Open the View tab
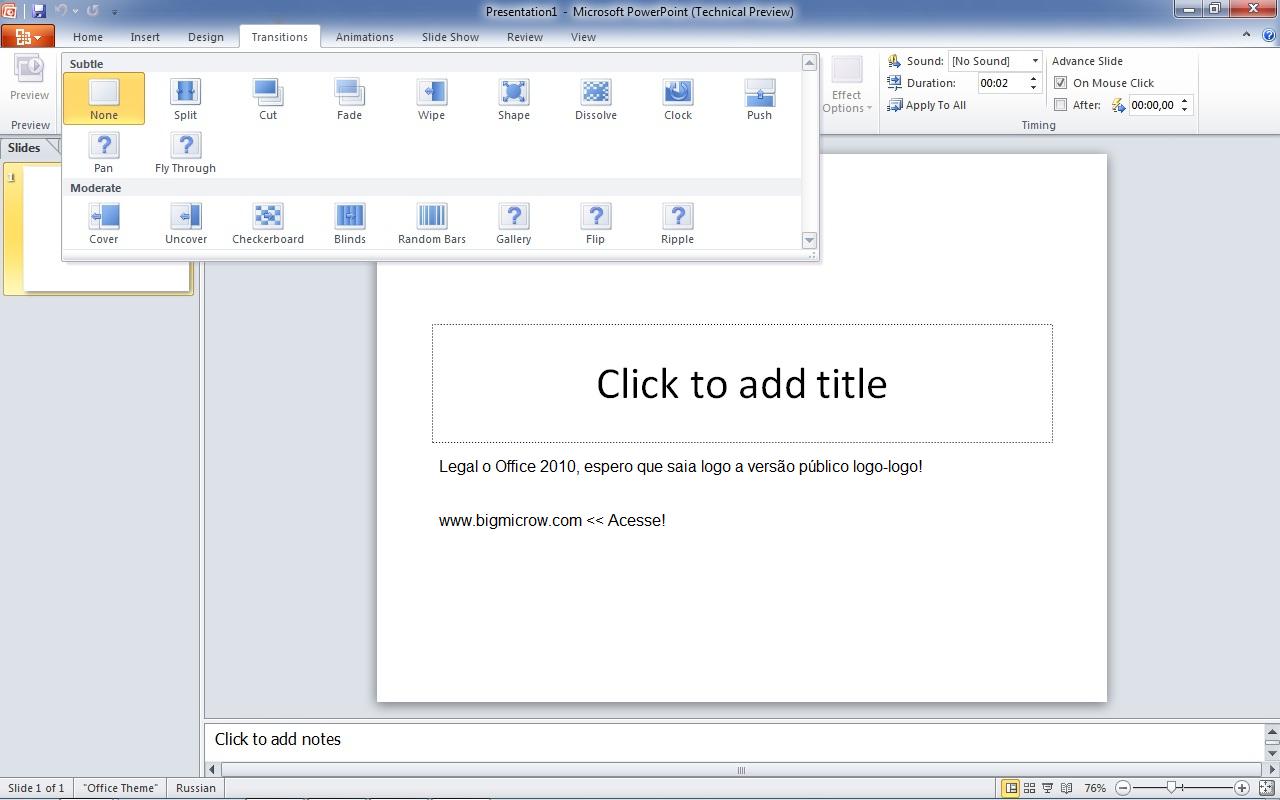The height and width of the screenshot is (800, 1280). [x=583, y=37]
